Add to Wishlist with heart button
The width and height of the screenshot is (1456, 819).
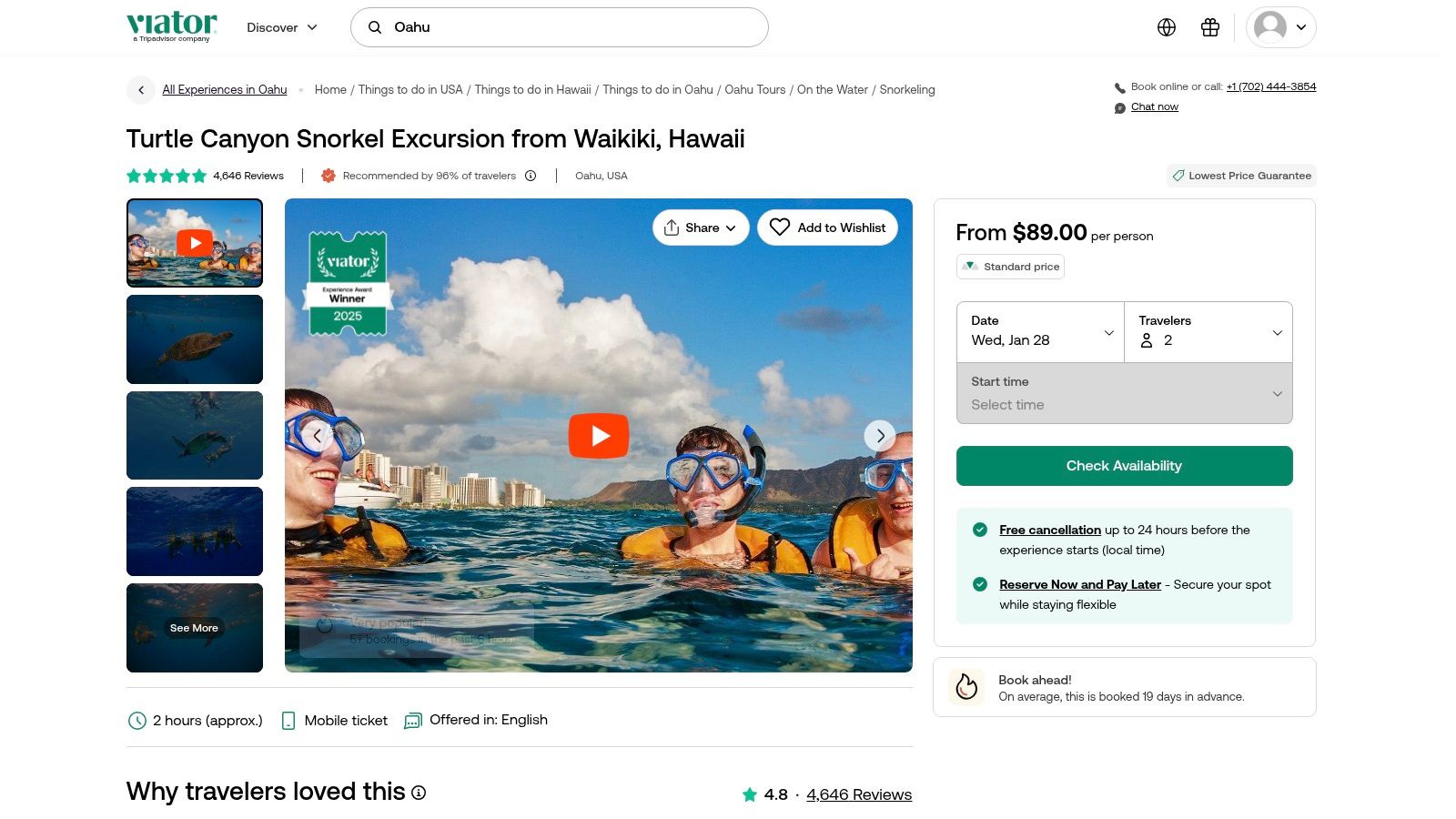[827, 227]
